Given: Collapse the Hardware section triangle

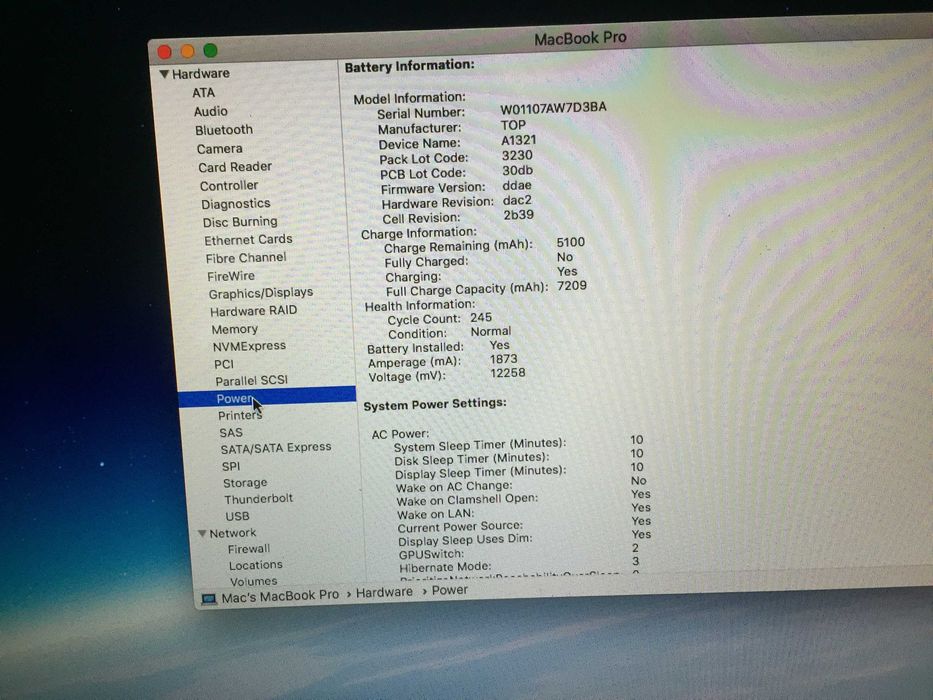Looking at the screenshot, I should pyautogui.click(x=164, y=74).
